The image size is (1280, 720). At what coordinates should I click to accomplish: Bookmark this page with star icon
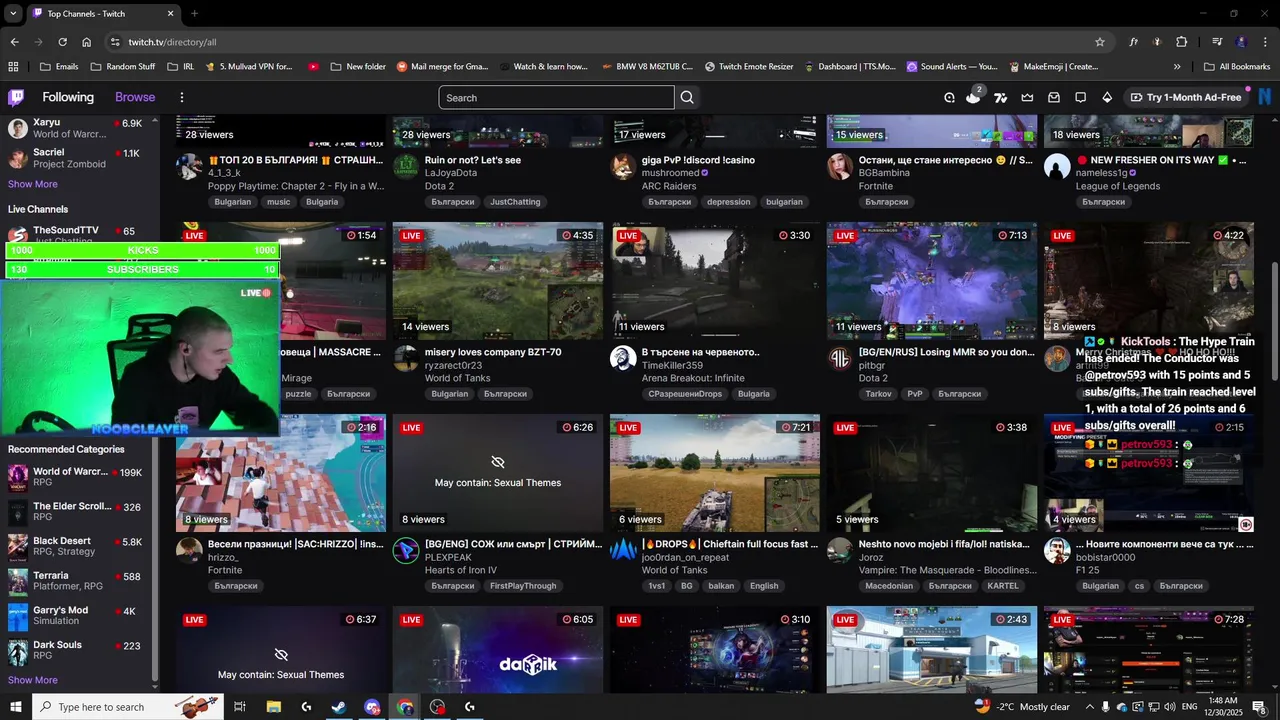pyautogui.click(x=1100, y=42)
